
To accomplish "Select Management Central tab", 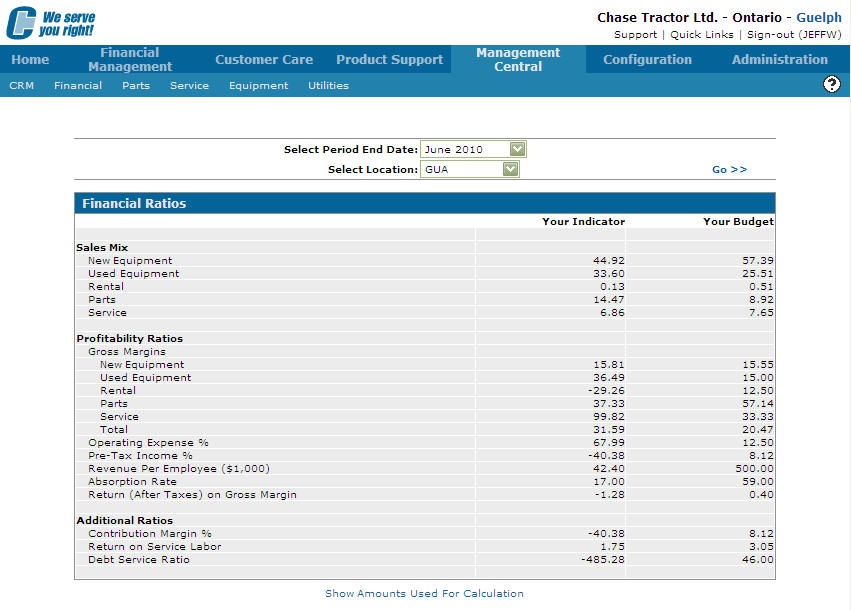I will pyautogui.click(x=518, y=60).
